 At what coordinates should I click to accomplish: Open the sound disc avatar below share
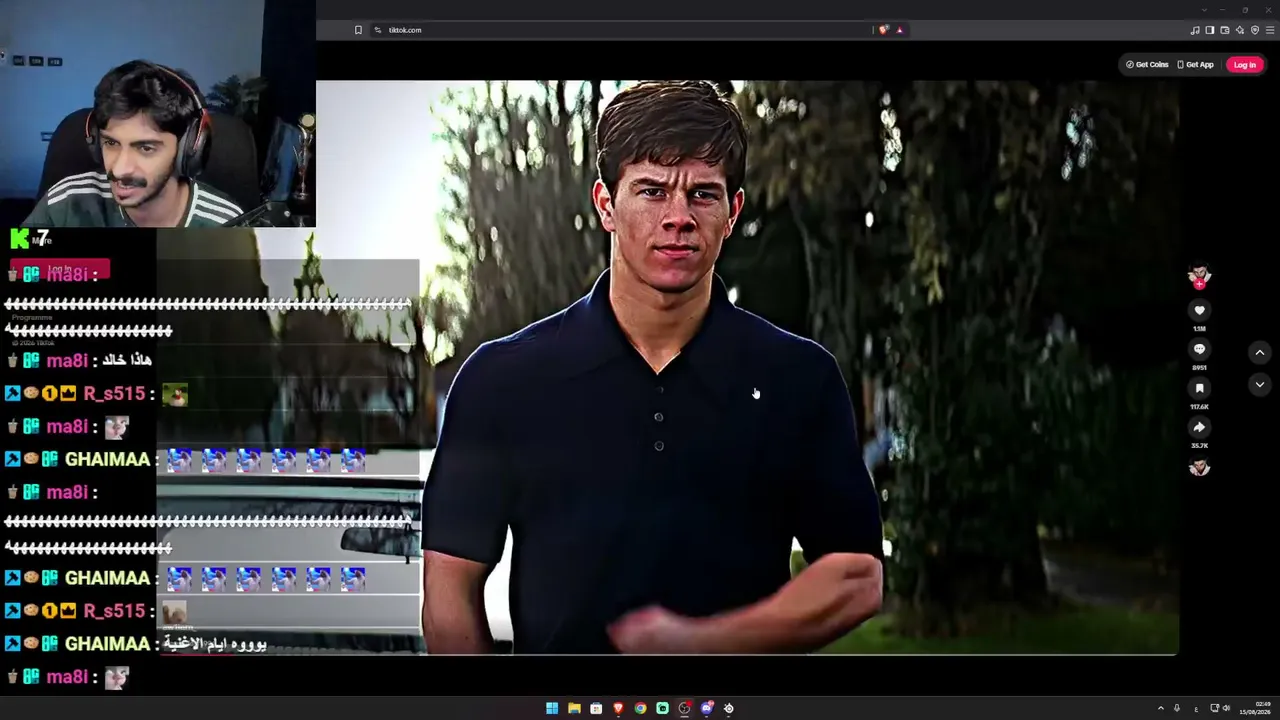[1199, 467]
